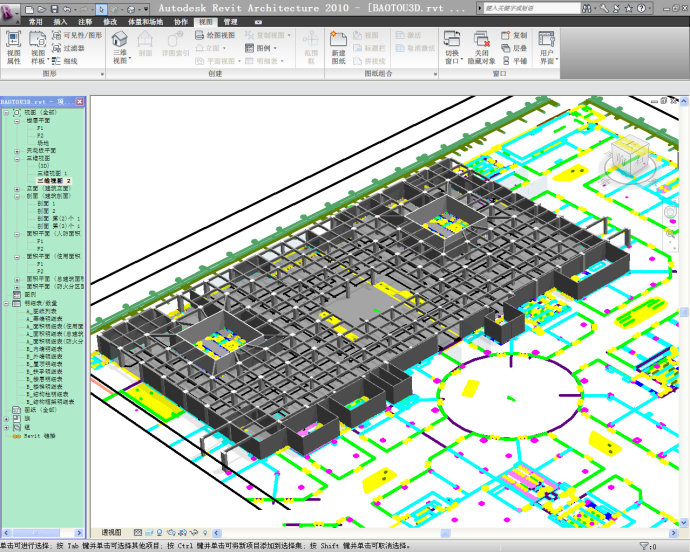Expand the 图形 panel dialog launcher arrow
This screenshot has width=690, height=552.
tap(102, 74)
